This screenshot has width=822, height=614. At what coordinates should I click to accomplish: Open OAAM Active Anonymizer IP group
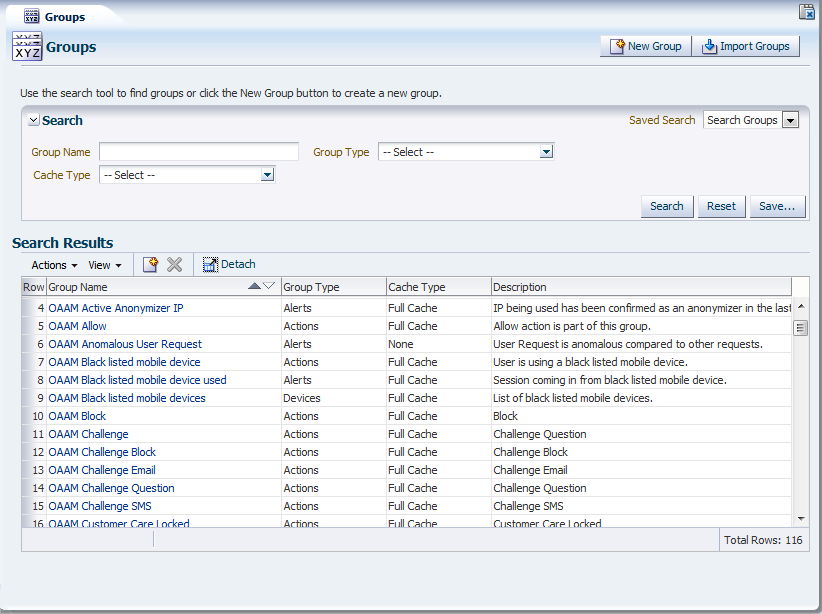click(116, 308)
